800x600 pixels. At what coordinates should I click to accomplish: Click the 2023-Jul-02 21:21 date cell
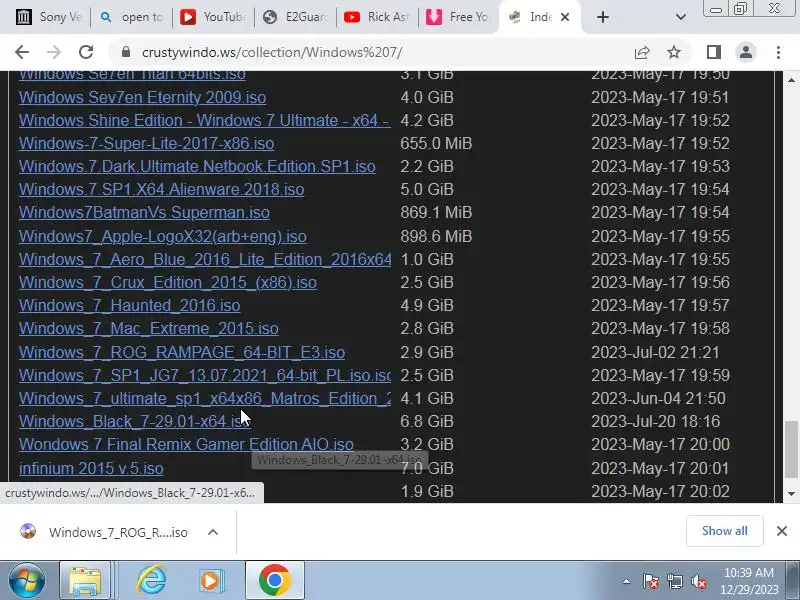point(655,352)
